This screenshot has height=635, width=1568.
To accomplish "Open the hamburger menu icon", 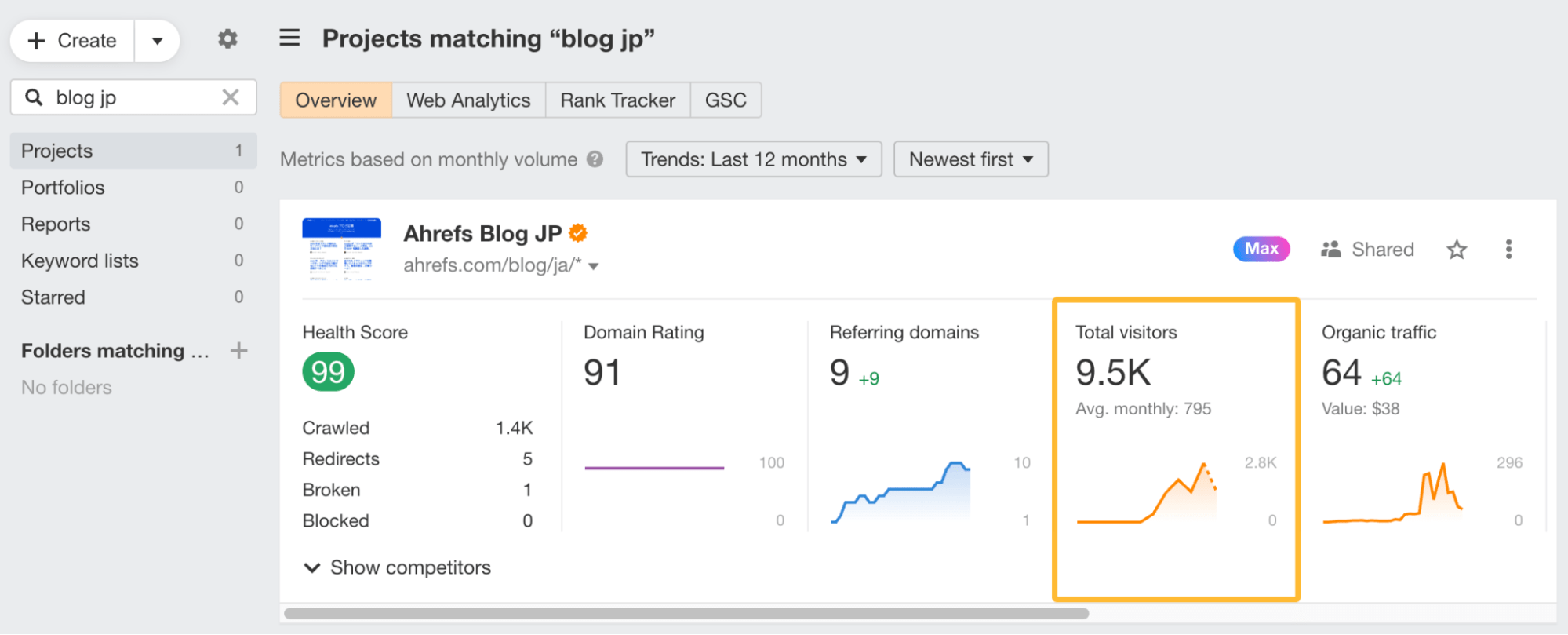I will pyautogui.click(x=289, y=38).
